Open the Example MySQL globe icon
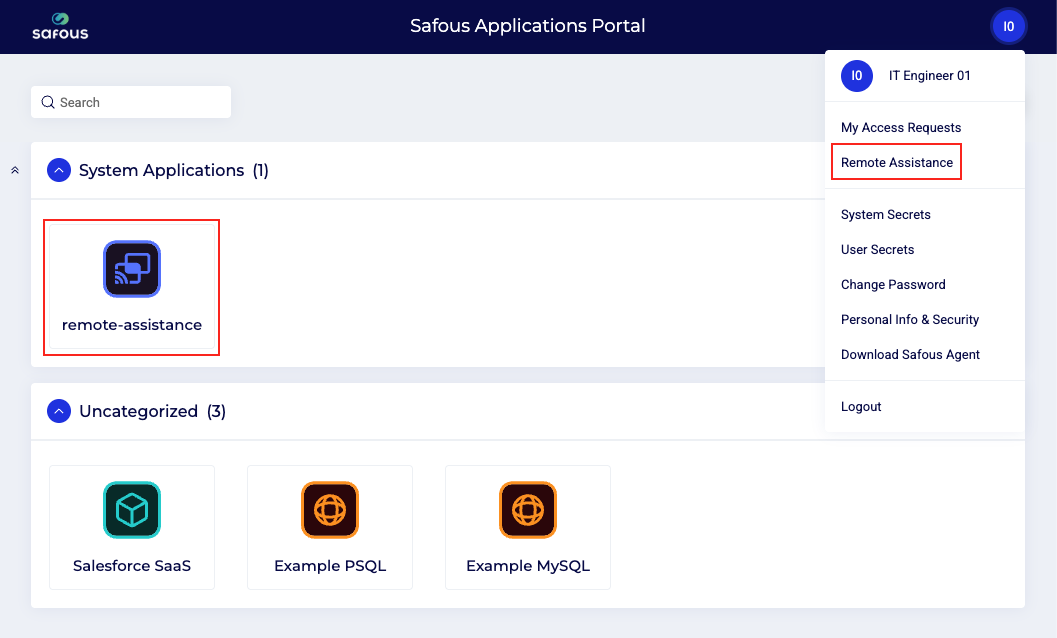Image resolution: width=1057 pixels, height=638 pixels. point(528,510)
